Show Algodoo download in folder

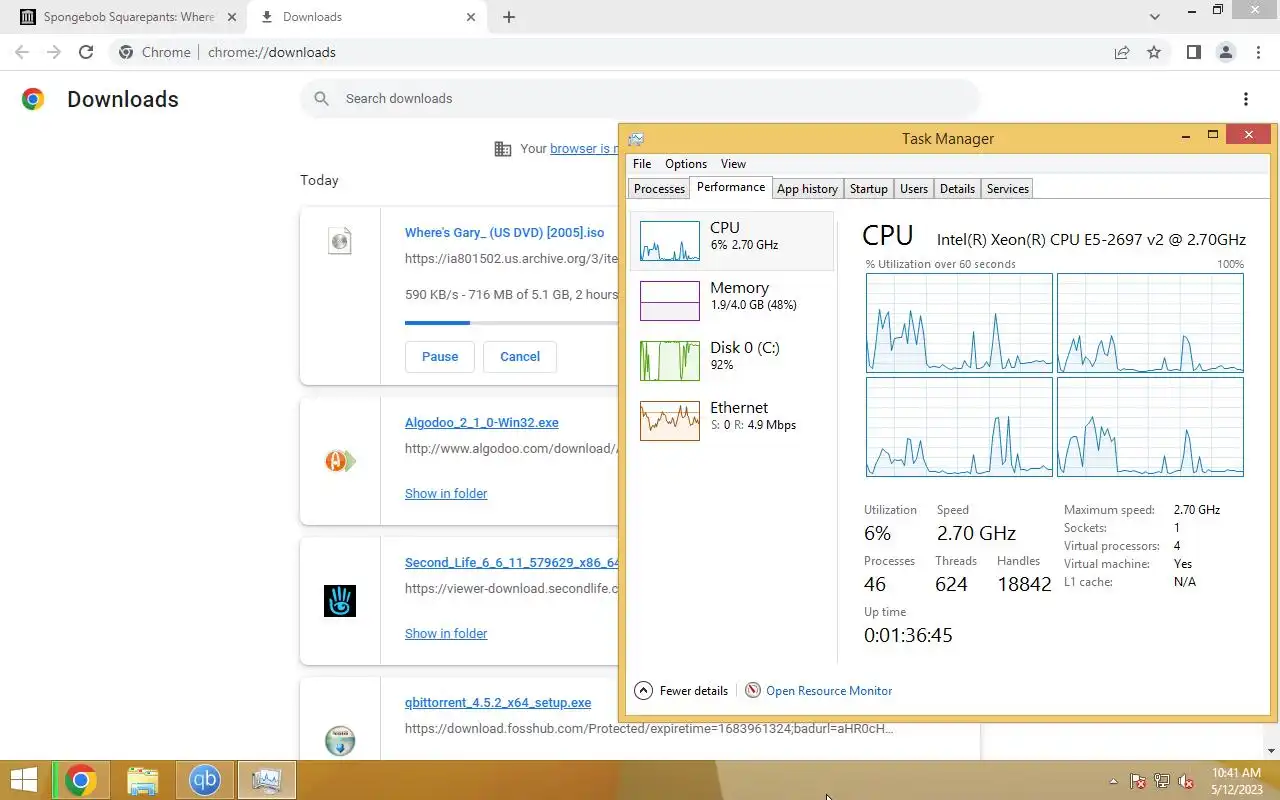coord(446,493)
